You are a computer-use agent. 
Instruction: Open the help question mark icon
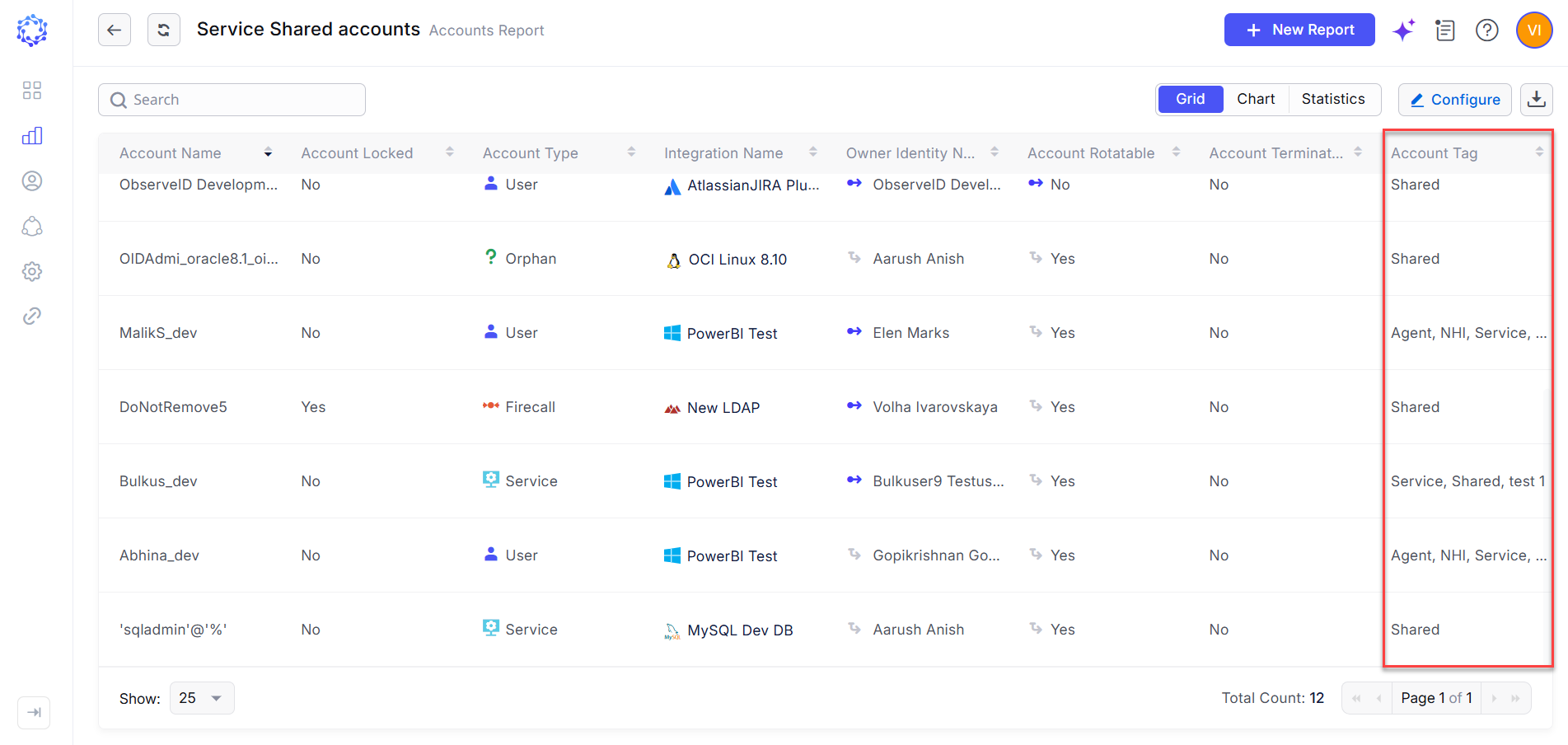click(x=1487, y=30)
